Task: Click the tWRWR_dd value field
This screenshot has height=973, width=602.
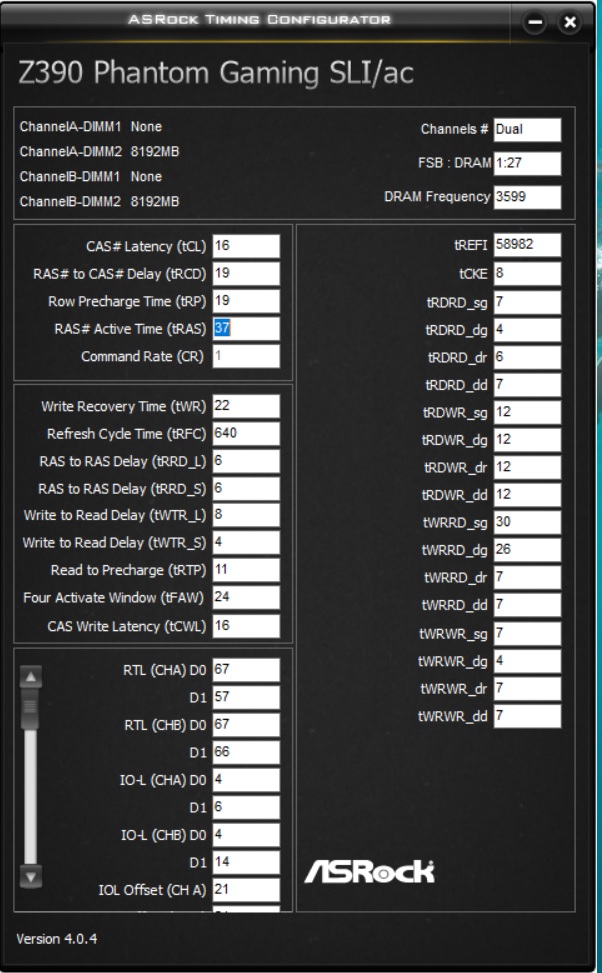Action: coord(528,716)
